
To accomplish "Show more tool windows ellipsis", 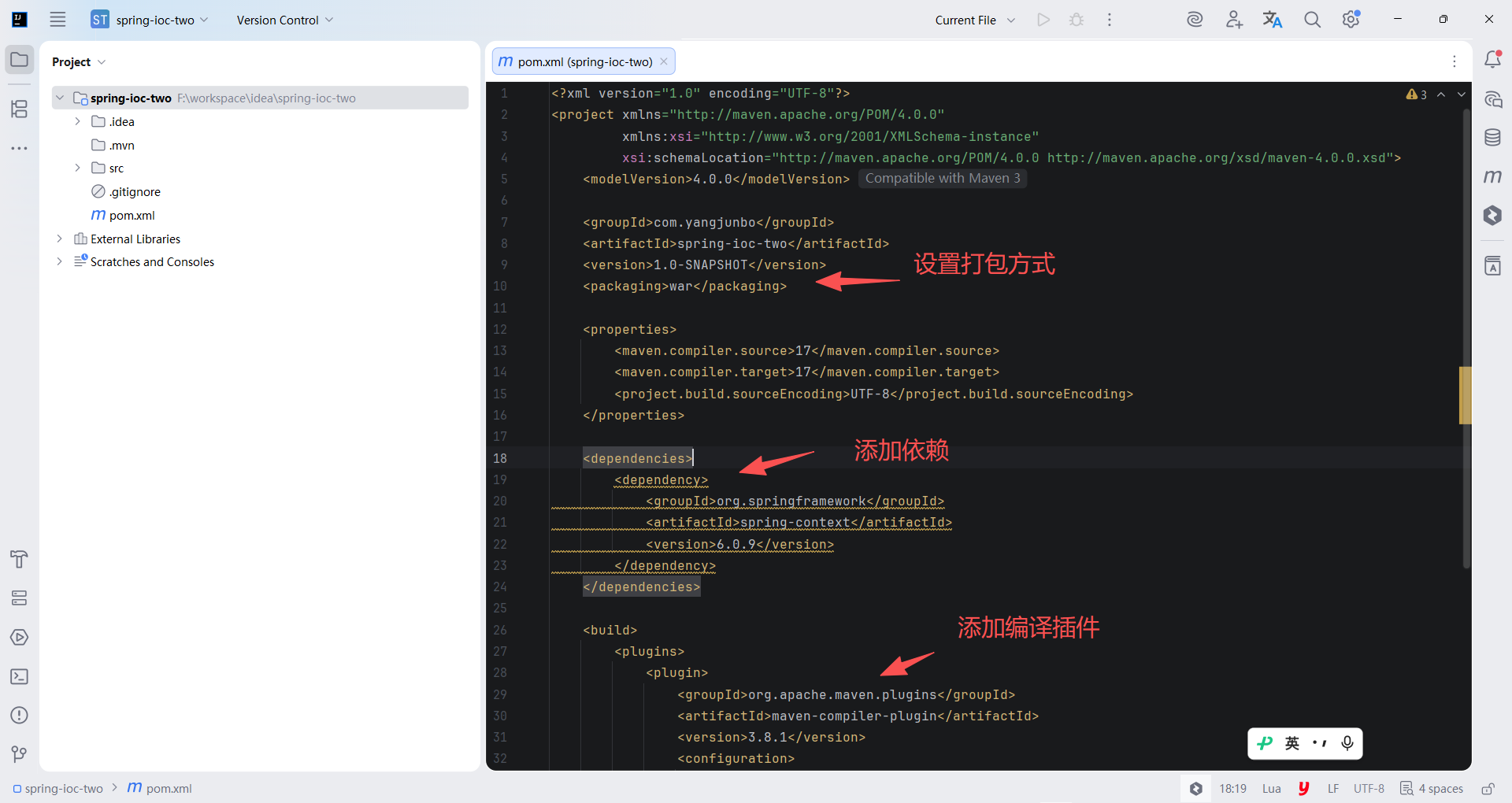I will [x=20, y=148].
